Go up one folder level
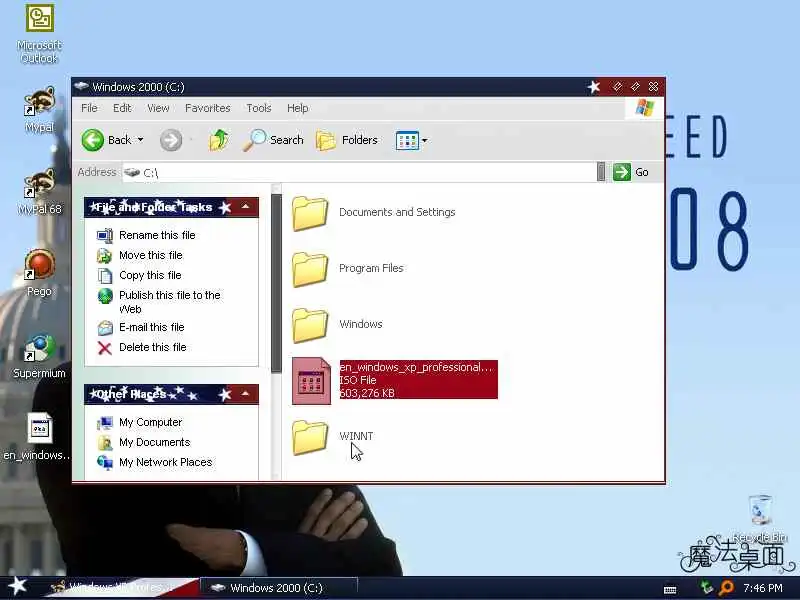The width and height of the screenshot is (800, 600). tap(219, 140)
